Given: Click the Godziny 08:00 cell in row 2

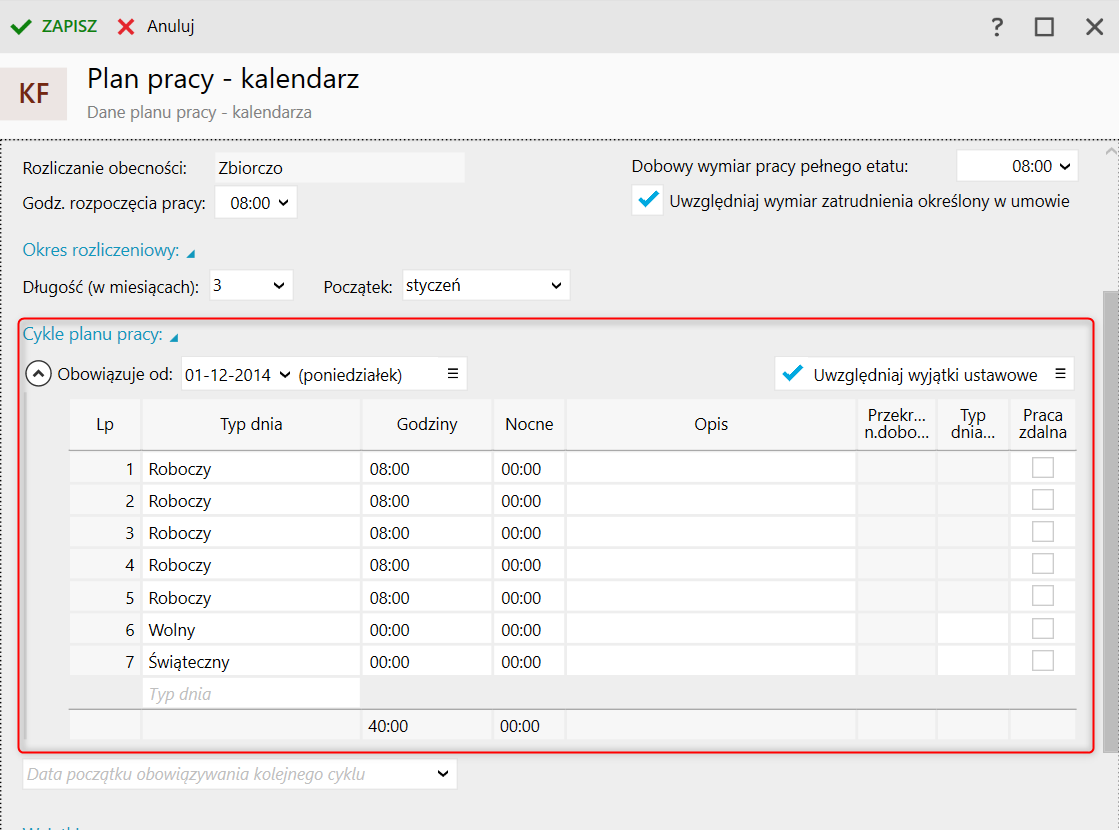Looking at the screenshot, I should coord(427,501).
